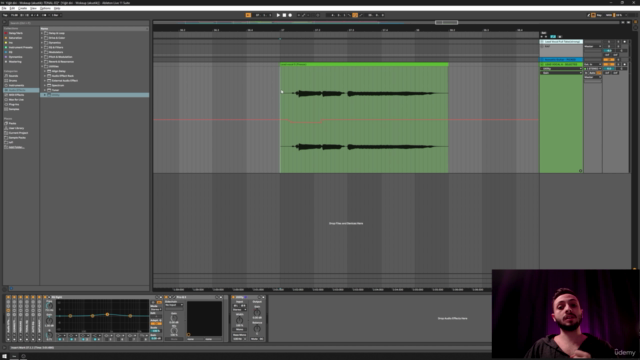Viewport: 640px width, 360px height.
Task: Open the User Library place
Action: pos(16,128)
